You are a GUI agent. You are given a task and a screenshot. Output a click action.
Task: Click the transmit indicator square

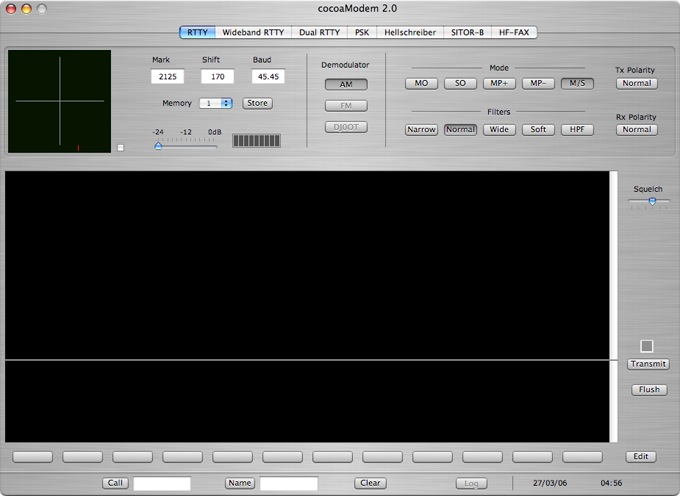647,346
